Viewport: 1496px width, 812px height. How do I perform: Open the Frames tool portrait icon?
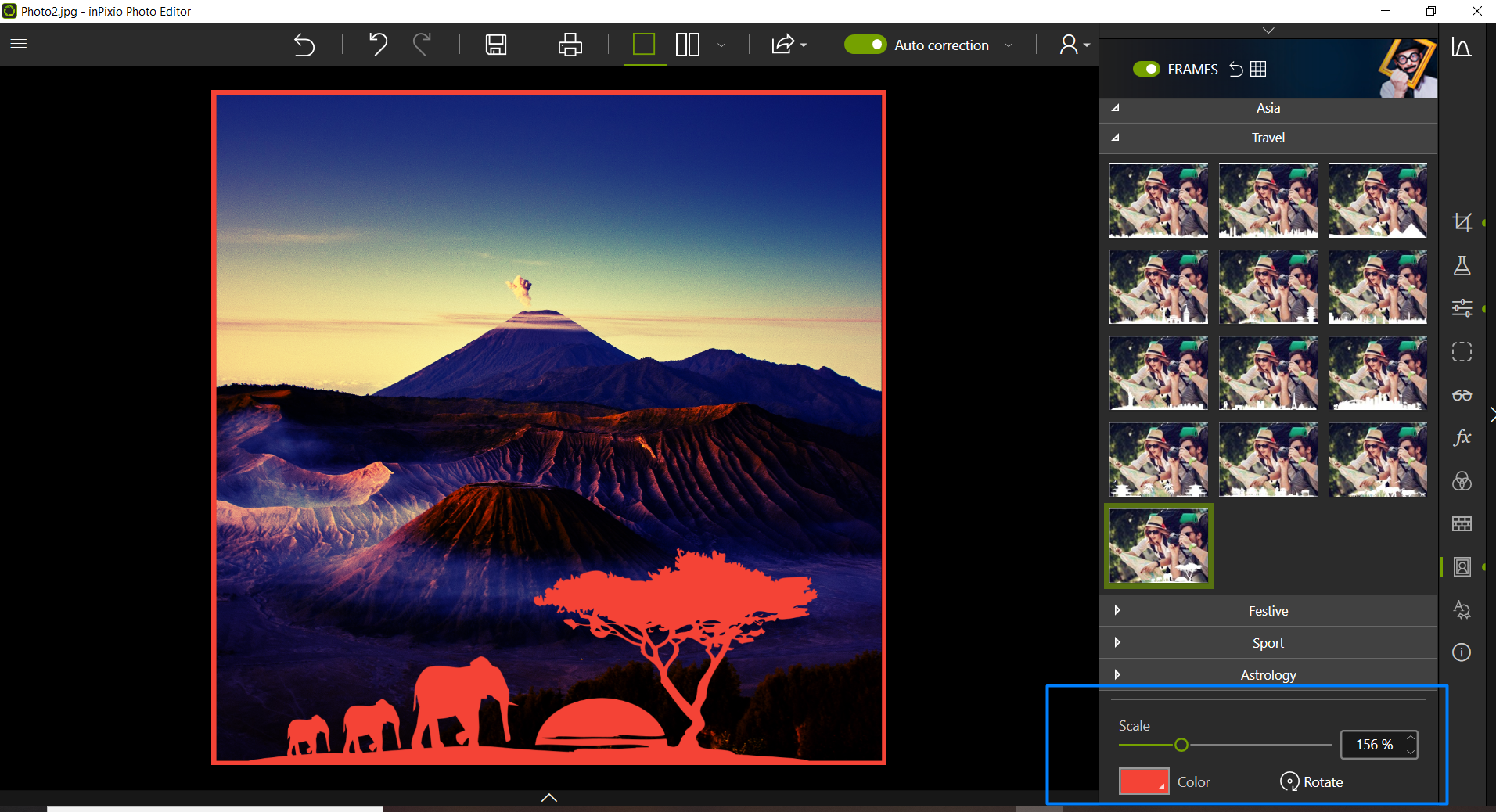click(1462, 566)
